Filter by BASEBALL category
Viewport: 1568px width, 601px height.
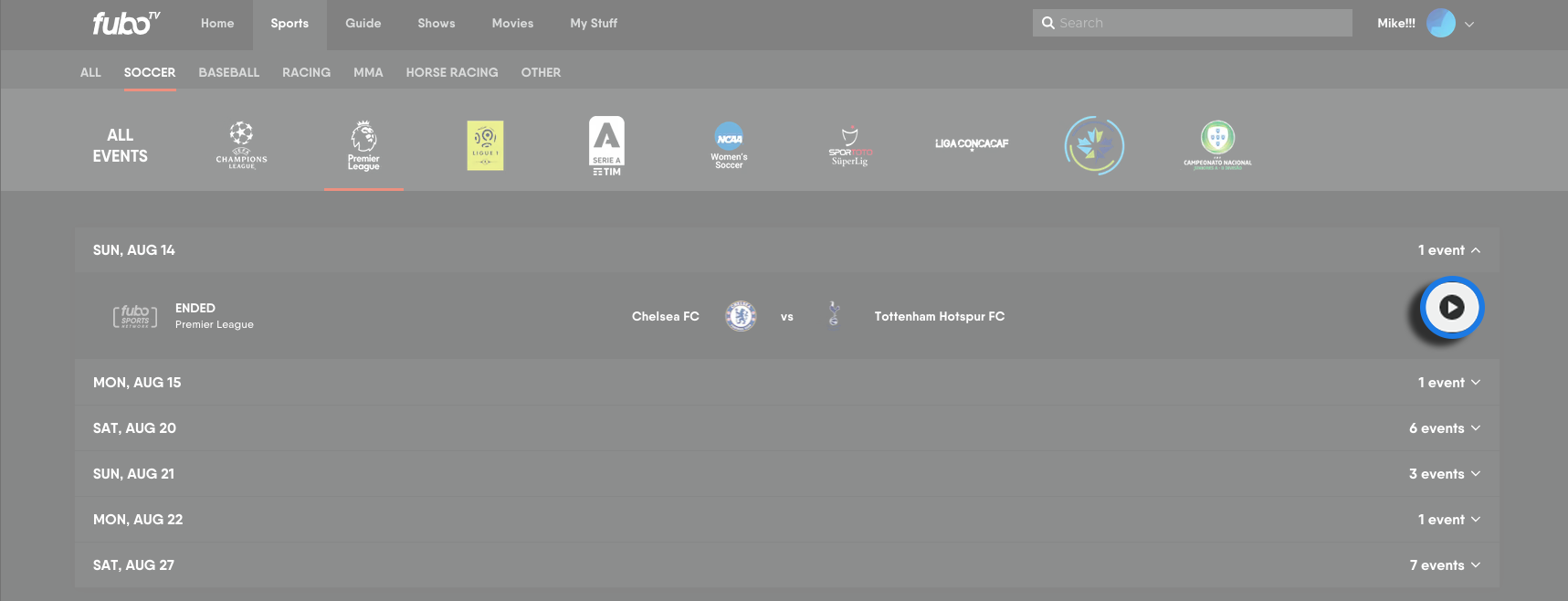click(x=229, y=72)
